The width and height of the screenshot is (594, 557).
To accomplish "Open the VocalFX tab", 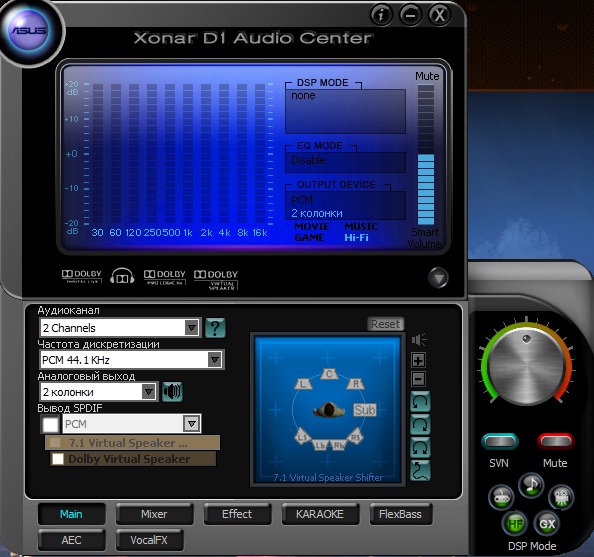I will 149,540.
